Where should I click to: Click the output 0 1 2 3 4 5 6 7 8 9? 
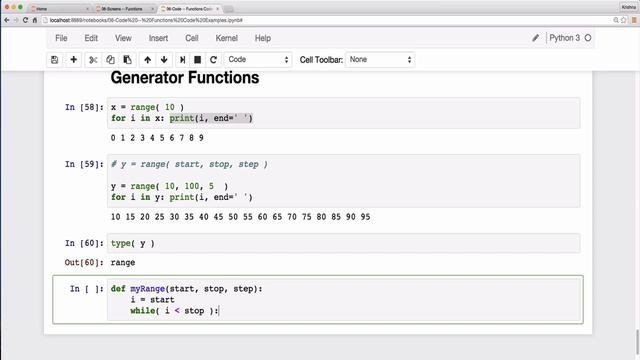(157, 138)
